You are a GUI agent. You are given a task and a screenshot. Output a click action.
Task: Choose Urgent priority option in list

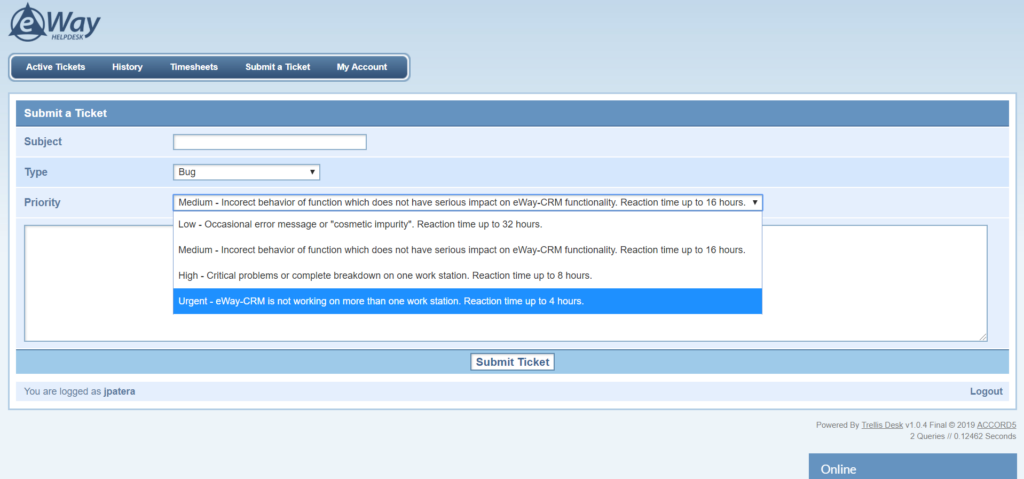tap(468, 301)
